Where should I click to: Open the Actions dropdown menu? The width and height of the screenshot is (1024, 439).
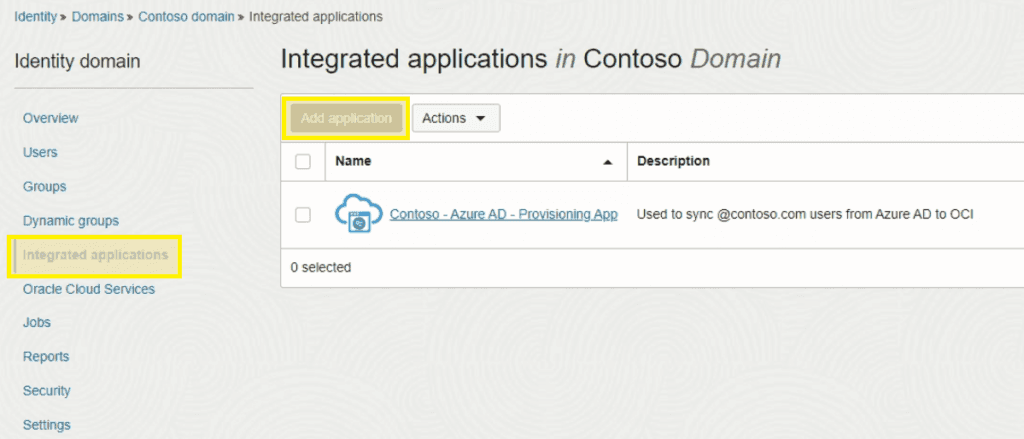(456, 118)
